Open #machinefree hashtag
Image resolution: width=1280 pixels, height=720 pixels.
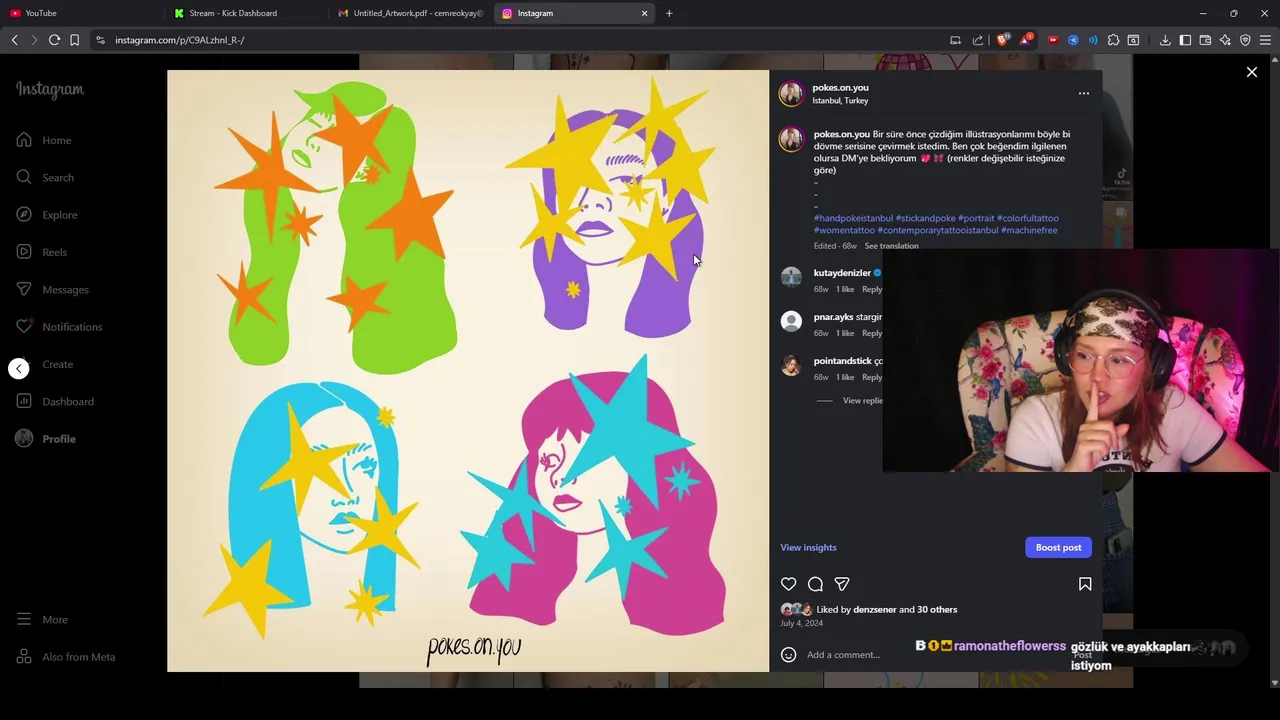click(1029, 230)
